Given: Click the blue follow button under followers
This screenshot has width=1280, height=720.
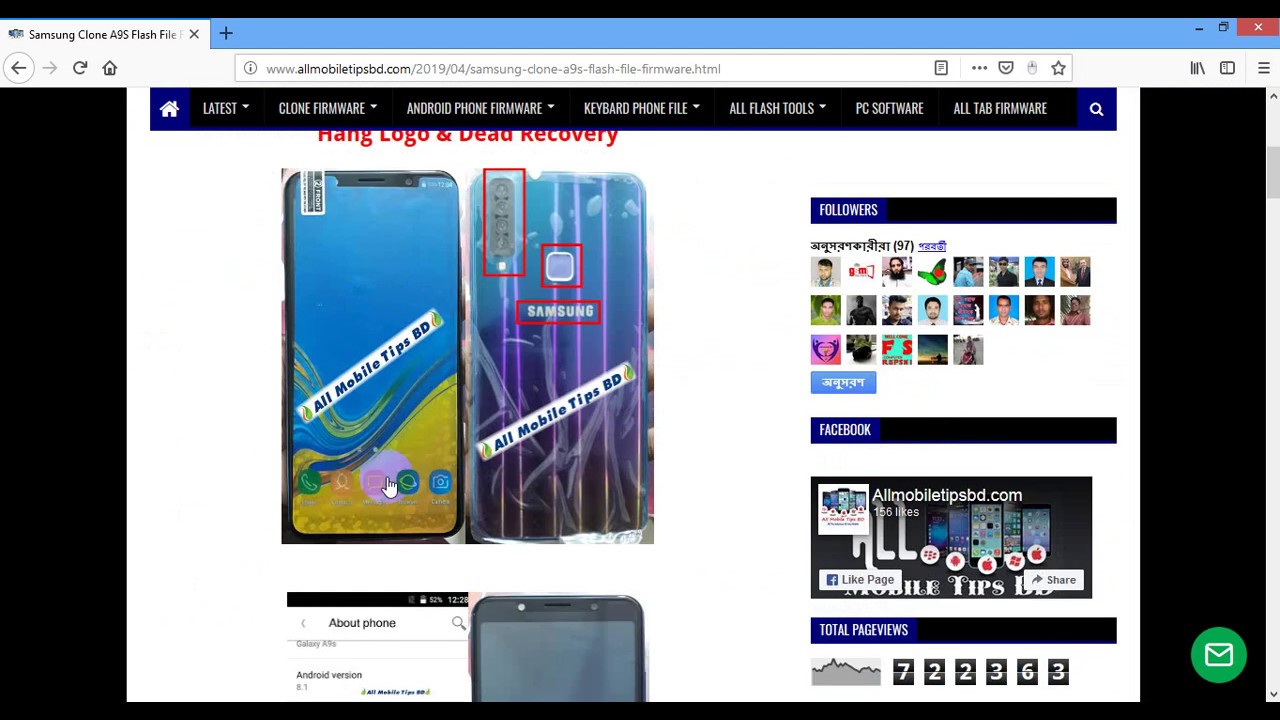Looking at the screenshot, I should (x=843, y=383).
